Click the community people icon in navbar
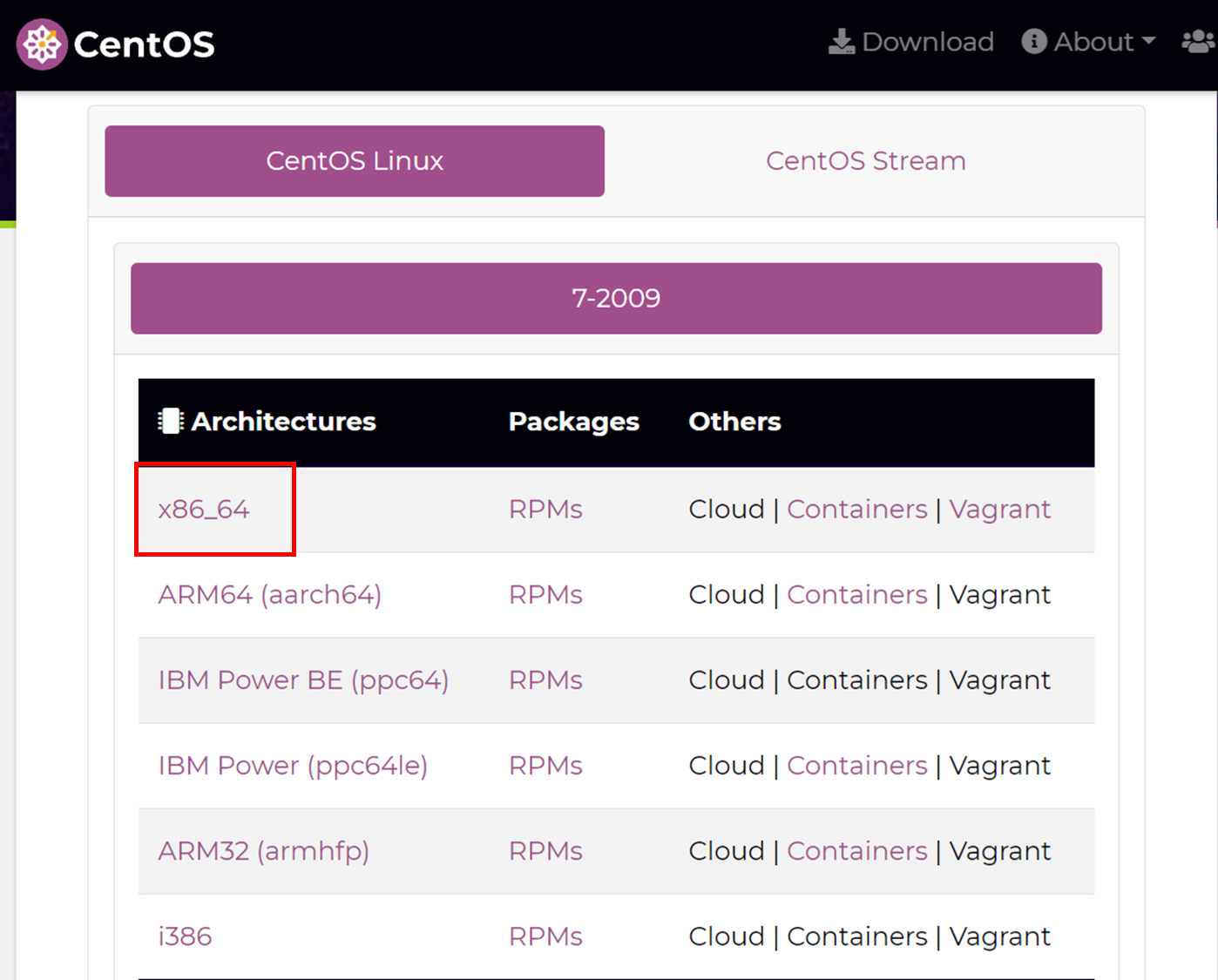 click(x=1198, y=42)
